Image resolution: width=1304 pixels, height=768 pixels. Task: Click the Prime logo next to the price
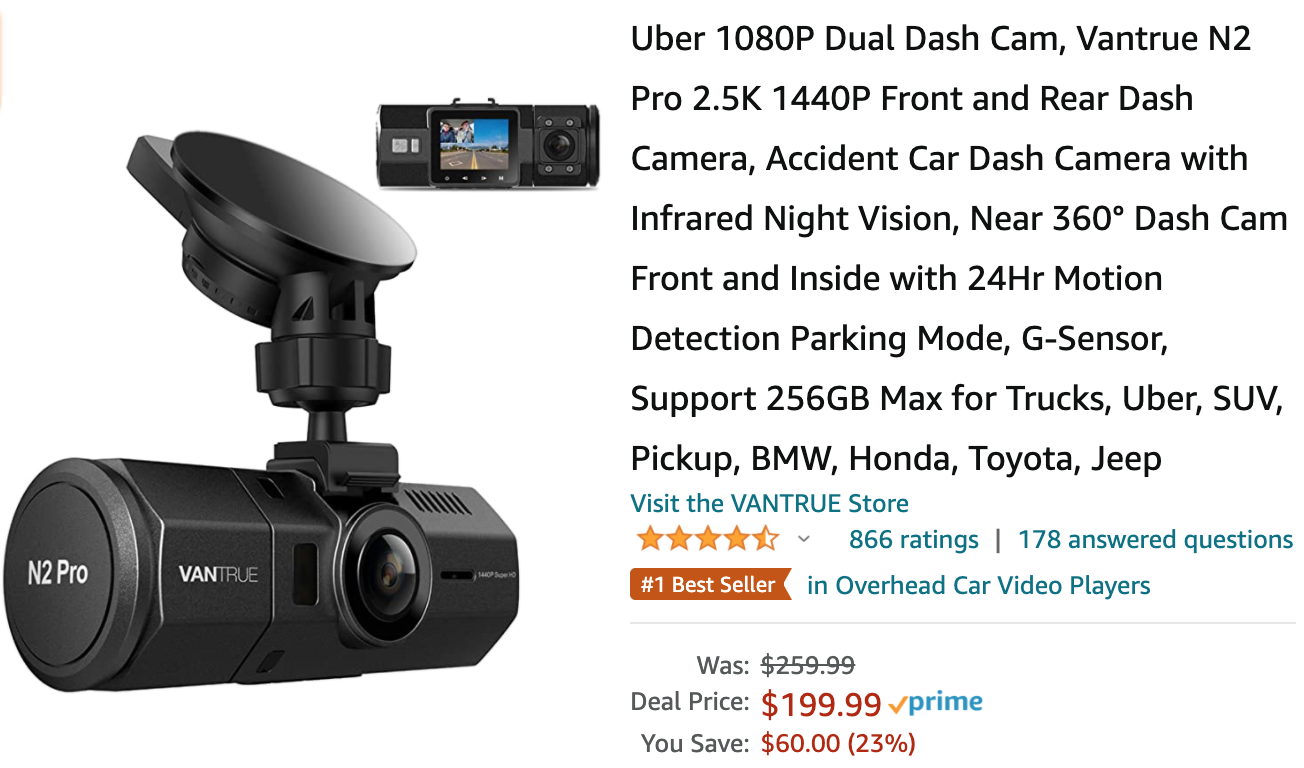point(936,703)
